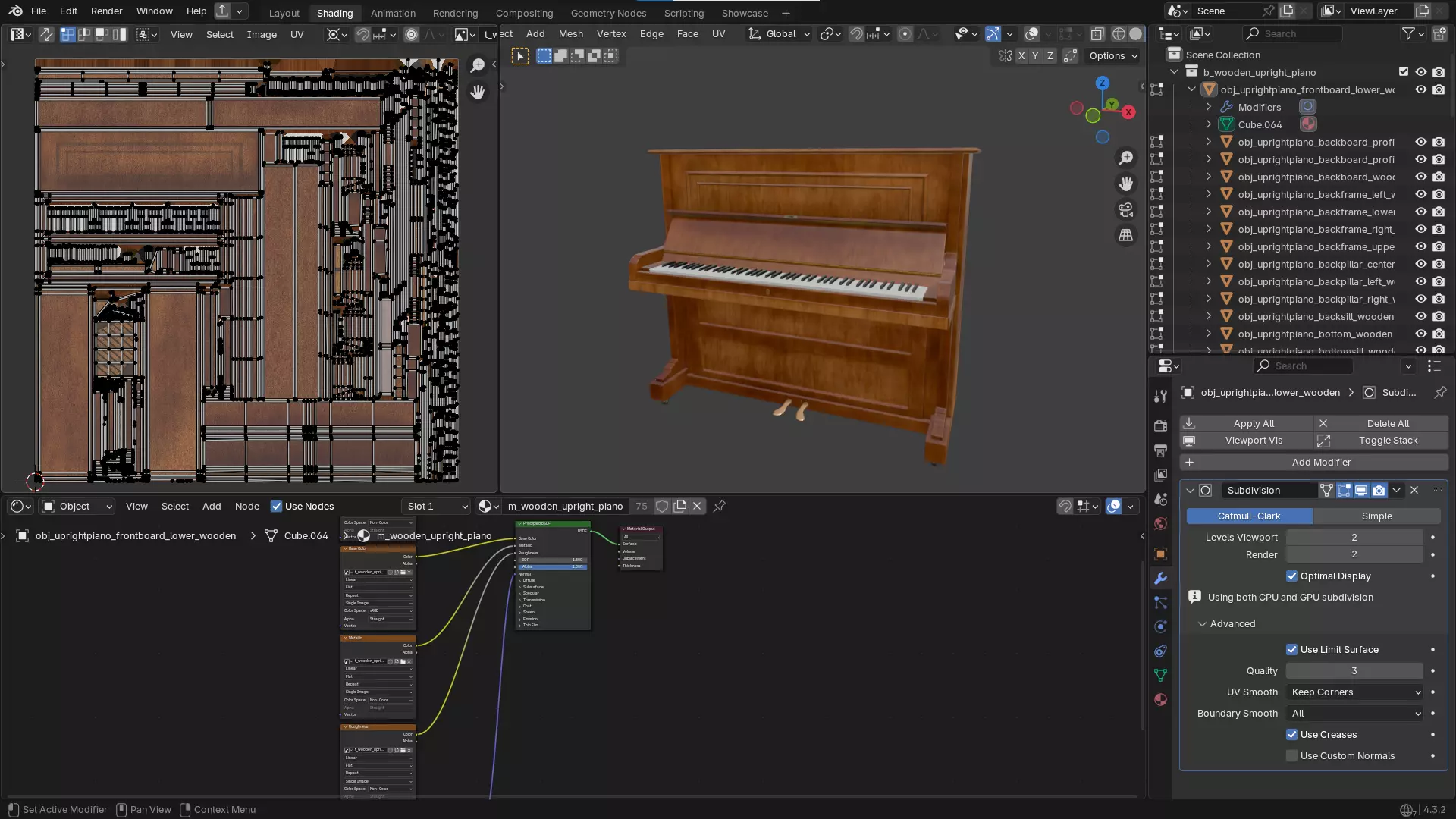1456x819 pixels.
Task: Switch to the Layout workspace tab
Action: 284,13
